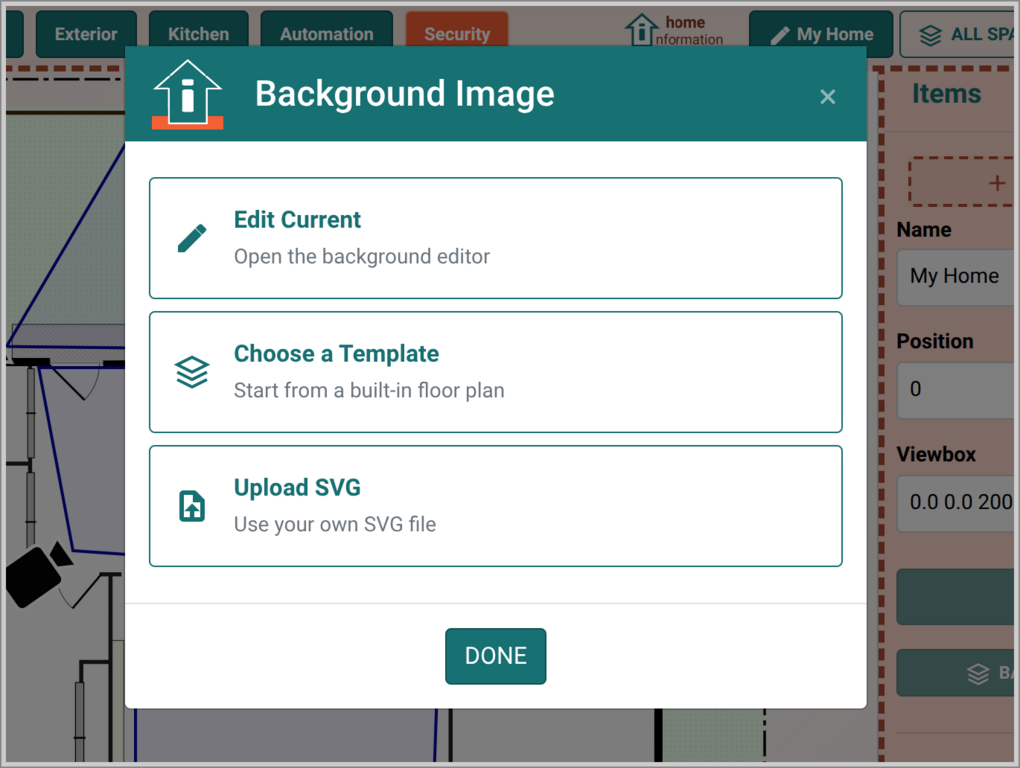Screen dimensions: 1020x768
Task: Confirm with the DONE button
Action: point(496,656)
